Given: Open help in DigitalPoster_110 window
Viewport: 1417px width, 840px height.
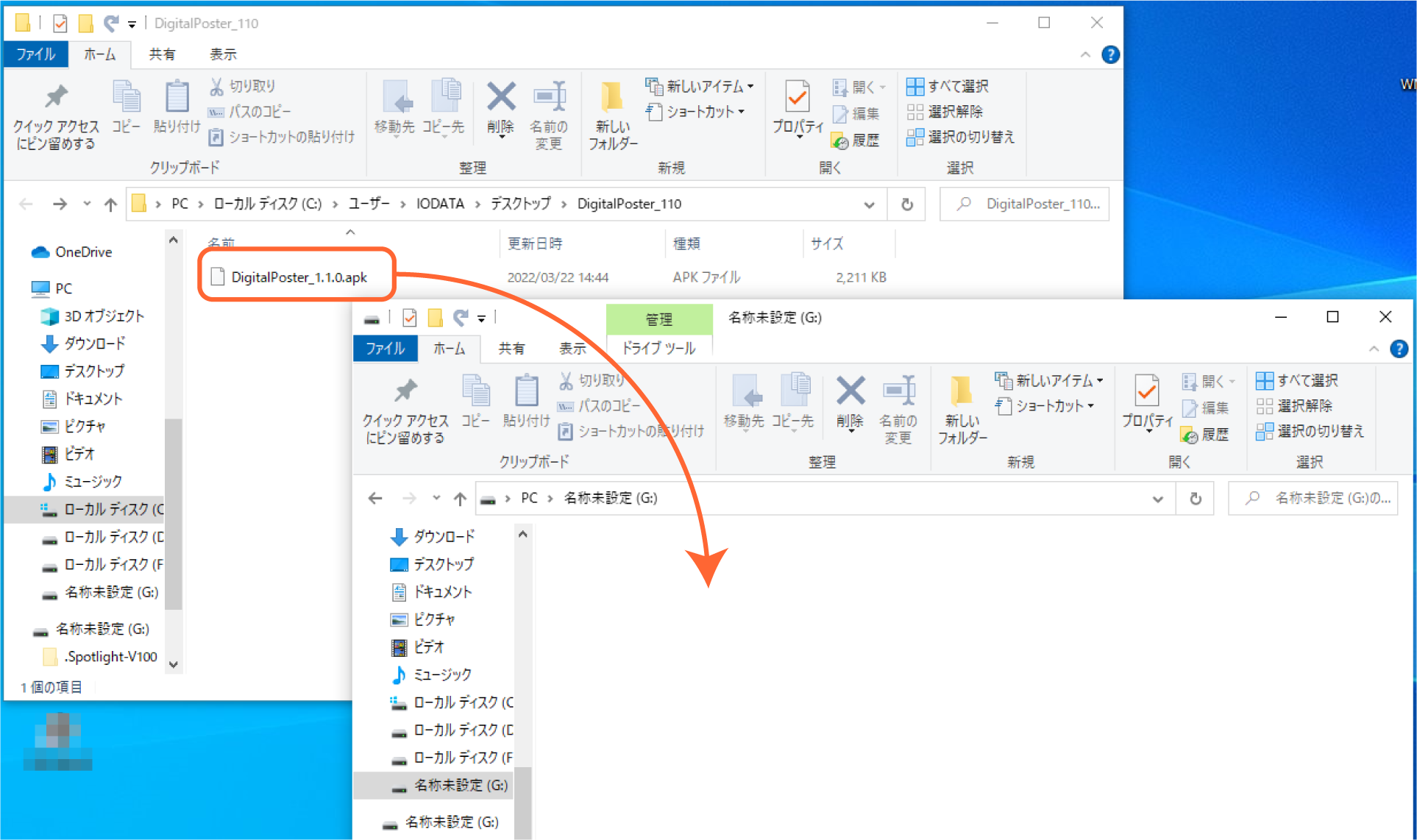Looking at the screenshot, I should 1110,54.
